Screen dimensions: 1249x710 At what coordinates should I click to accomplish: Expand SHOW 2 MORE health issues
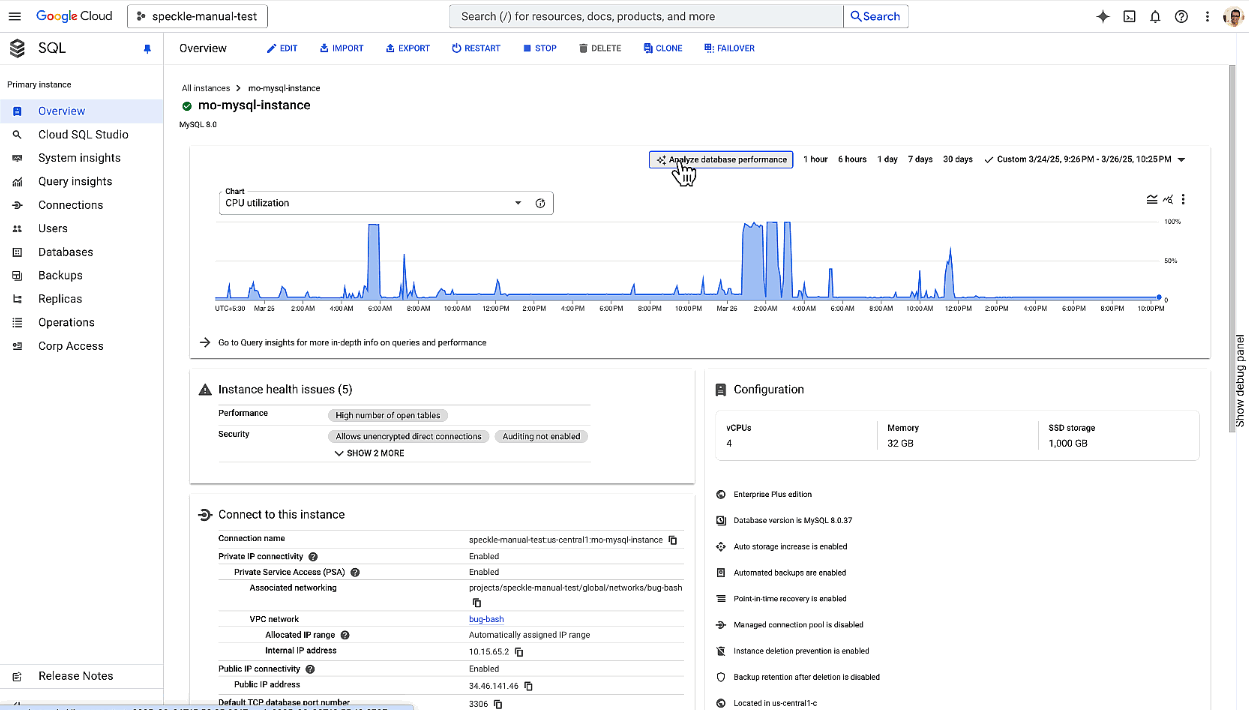point(369,453)
